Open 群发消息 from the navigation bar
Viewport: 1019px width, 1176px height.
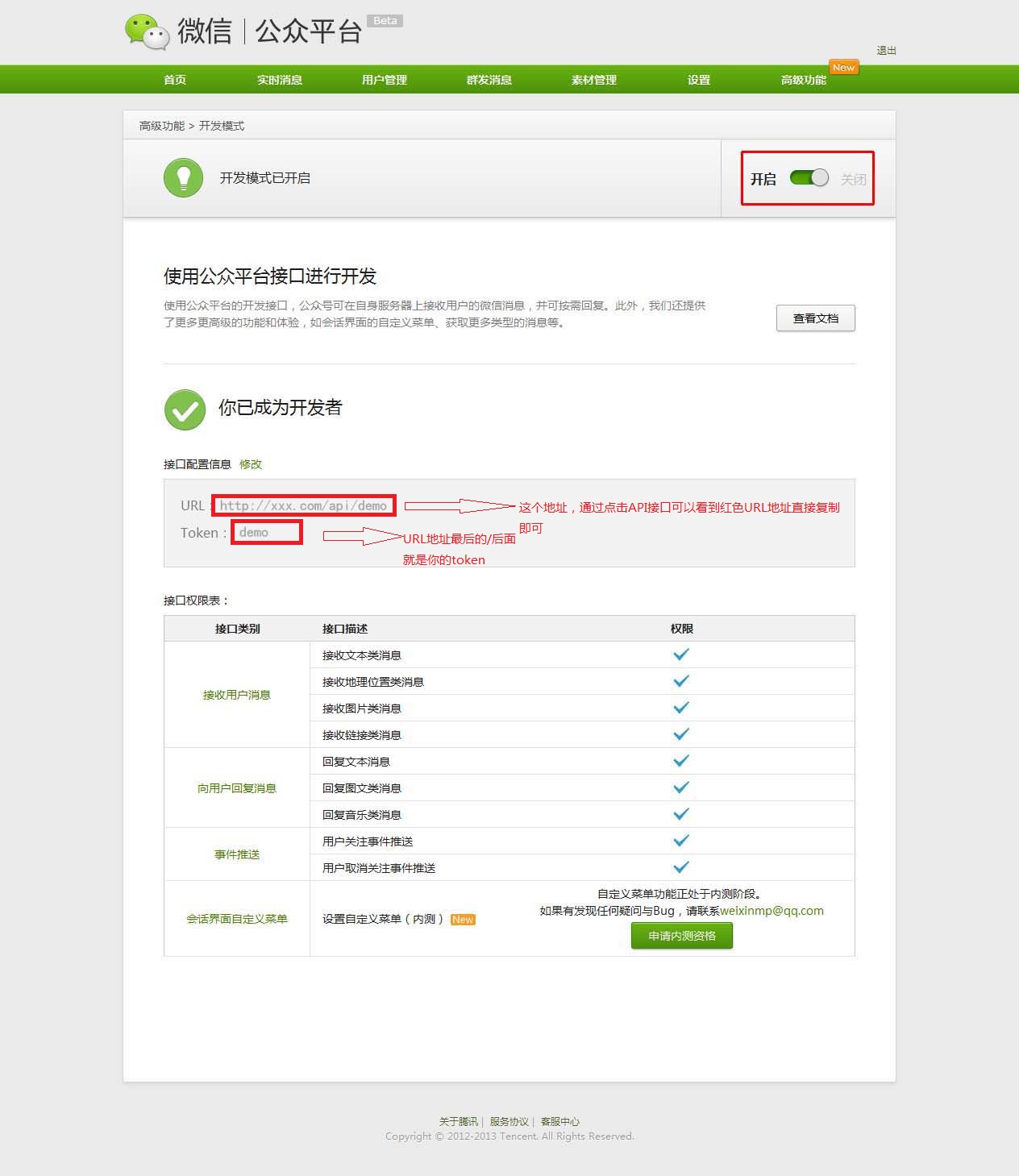pos(489,80)
